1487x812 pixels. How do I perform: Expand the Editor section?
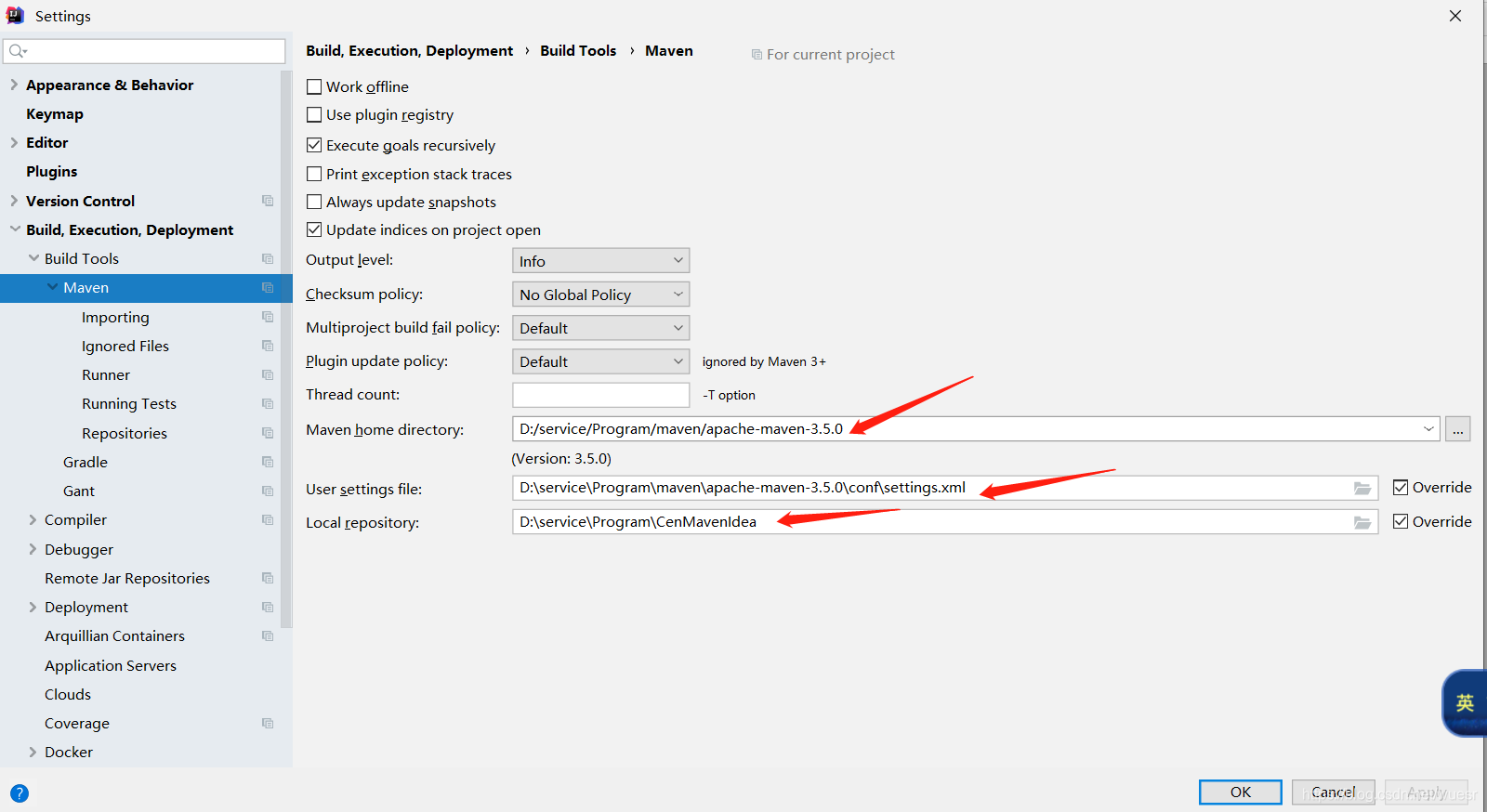point(14,142)
